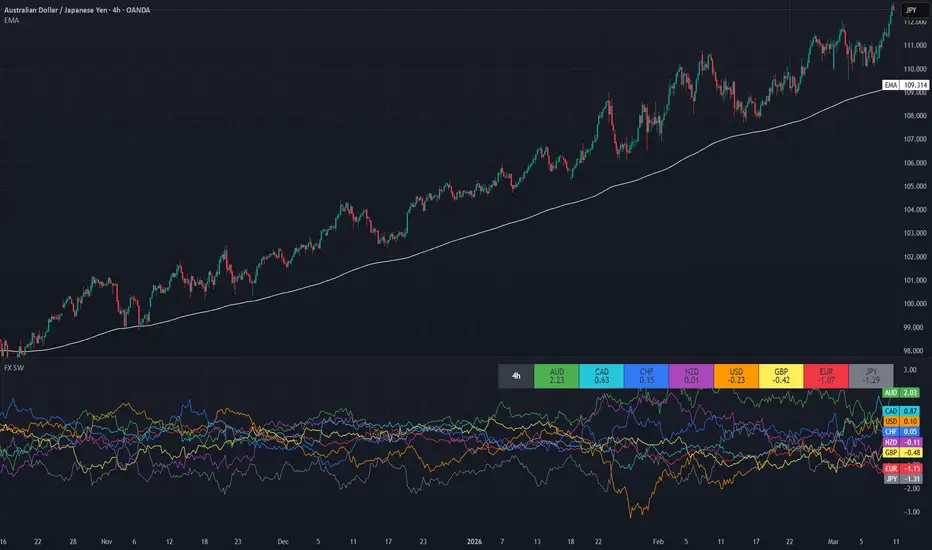Click the EMA 109.314 price axis label
Screen dimensions: 932x550
pos(905,85)
